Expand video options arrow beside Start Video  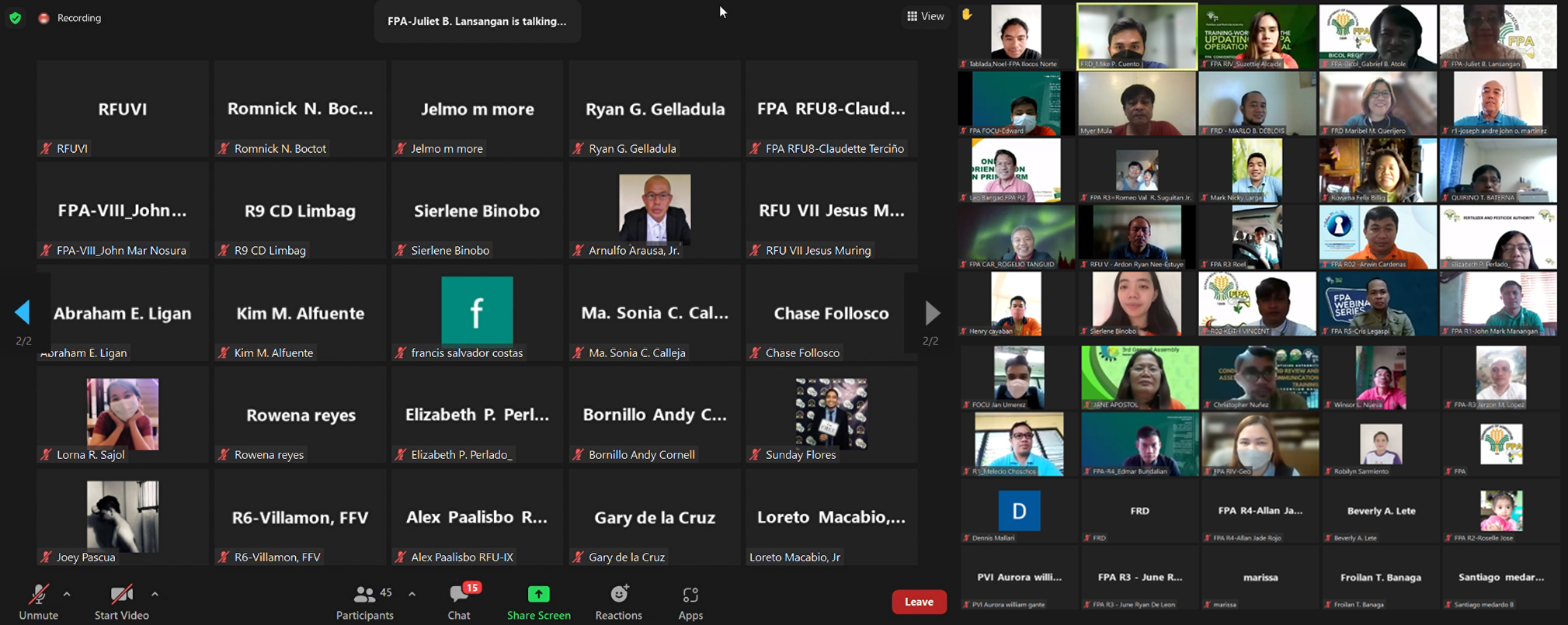155,594
